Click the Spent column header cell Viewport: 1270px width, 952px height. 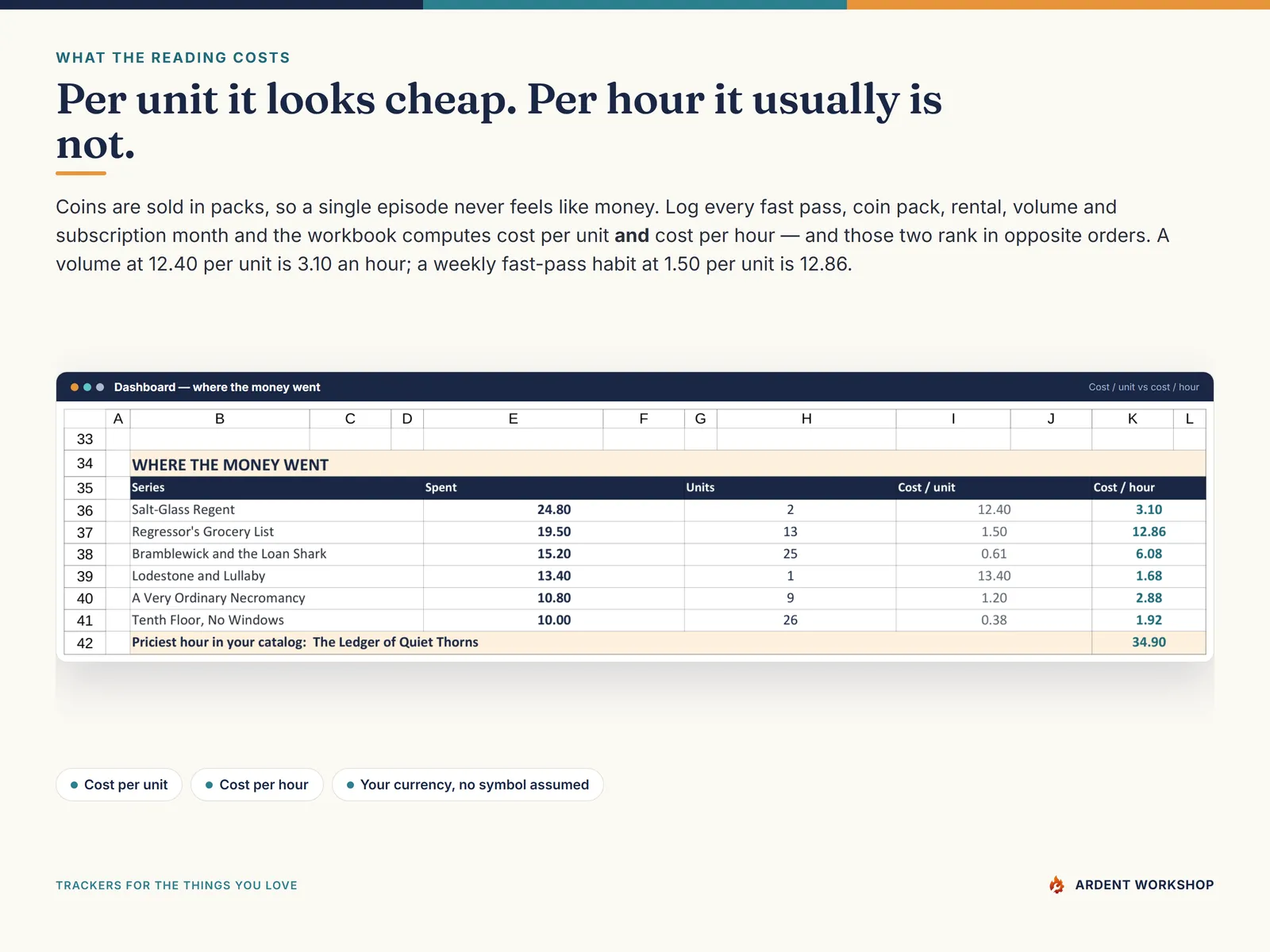tap(554, 488)
